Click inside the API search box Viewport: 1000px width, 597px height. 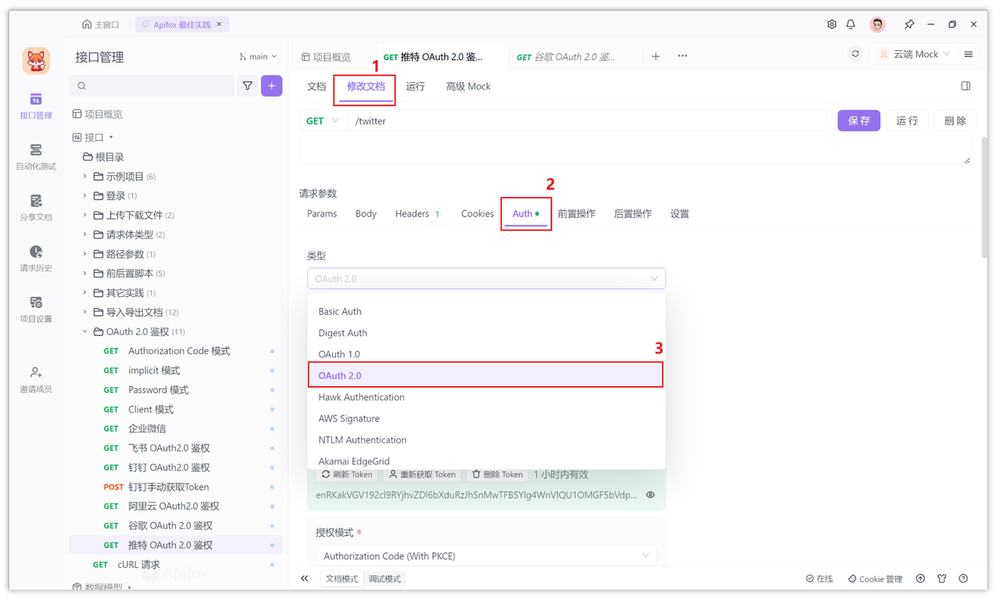[150, 87]
